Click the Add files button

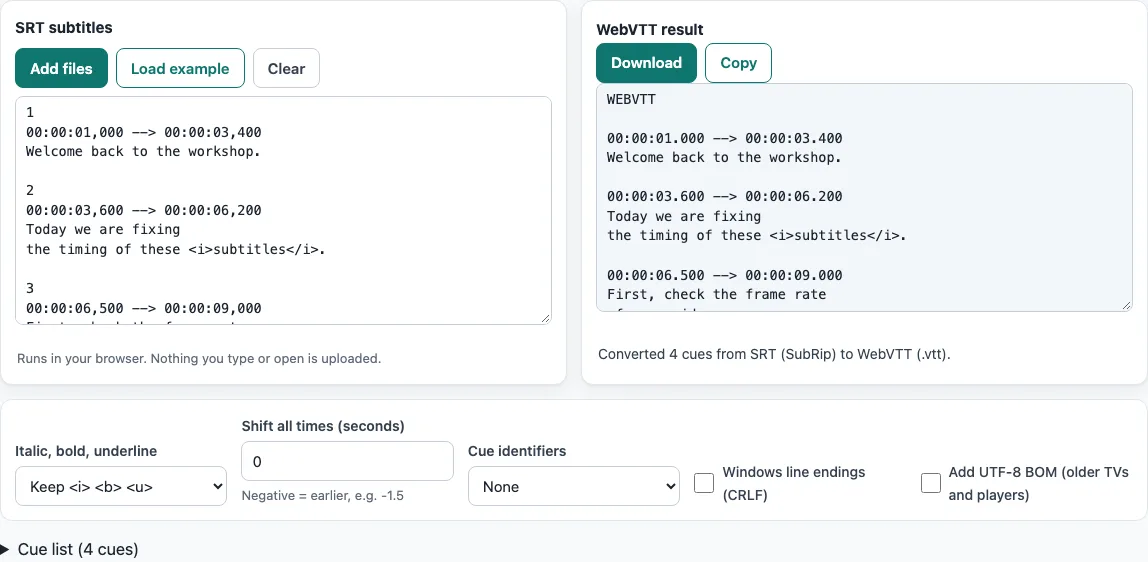click(x=62, y=68)
